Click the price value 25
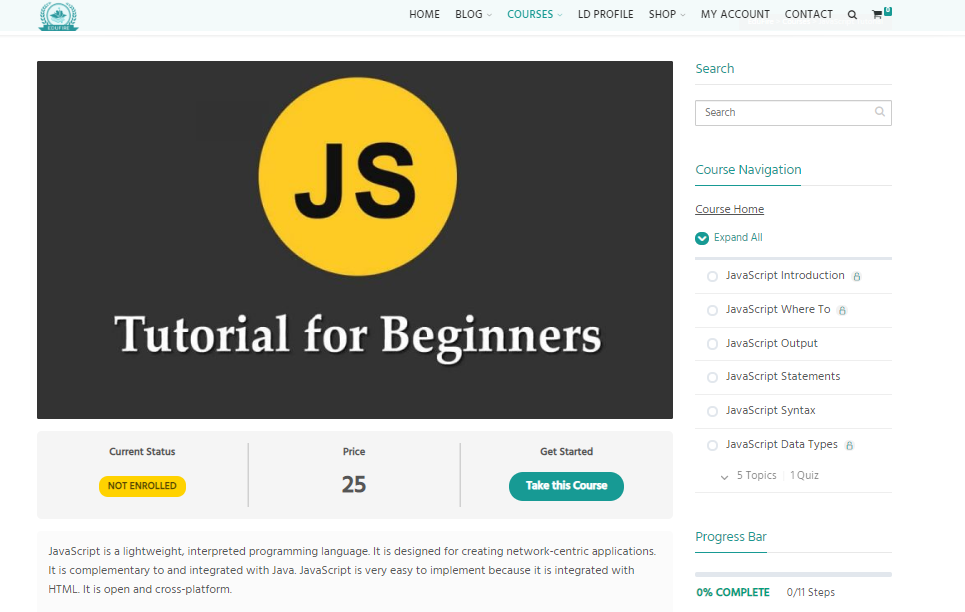Viewport: 965px width, 612px height. pos(354,485)
